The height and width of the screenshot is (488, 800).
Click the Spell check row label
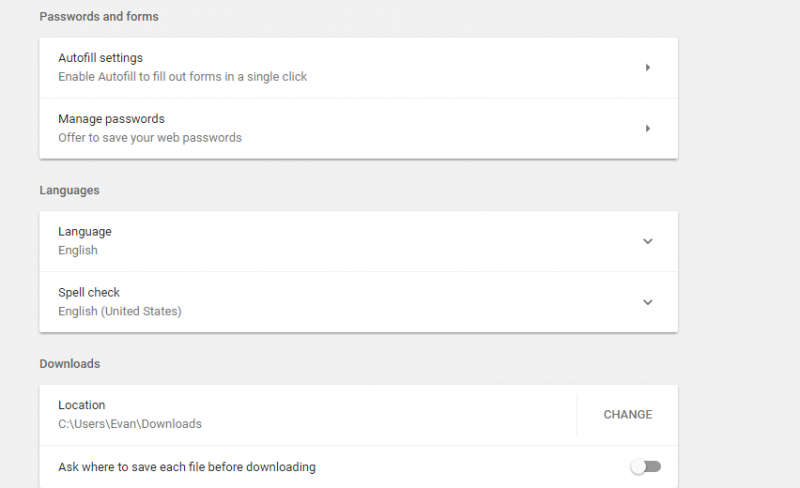tap(89, 293)
